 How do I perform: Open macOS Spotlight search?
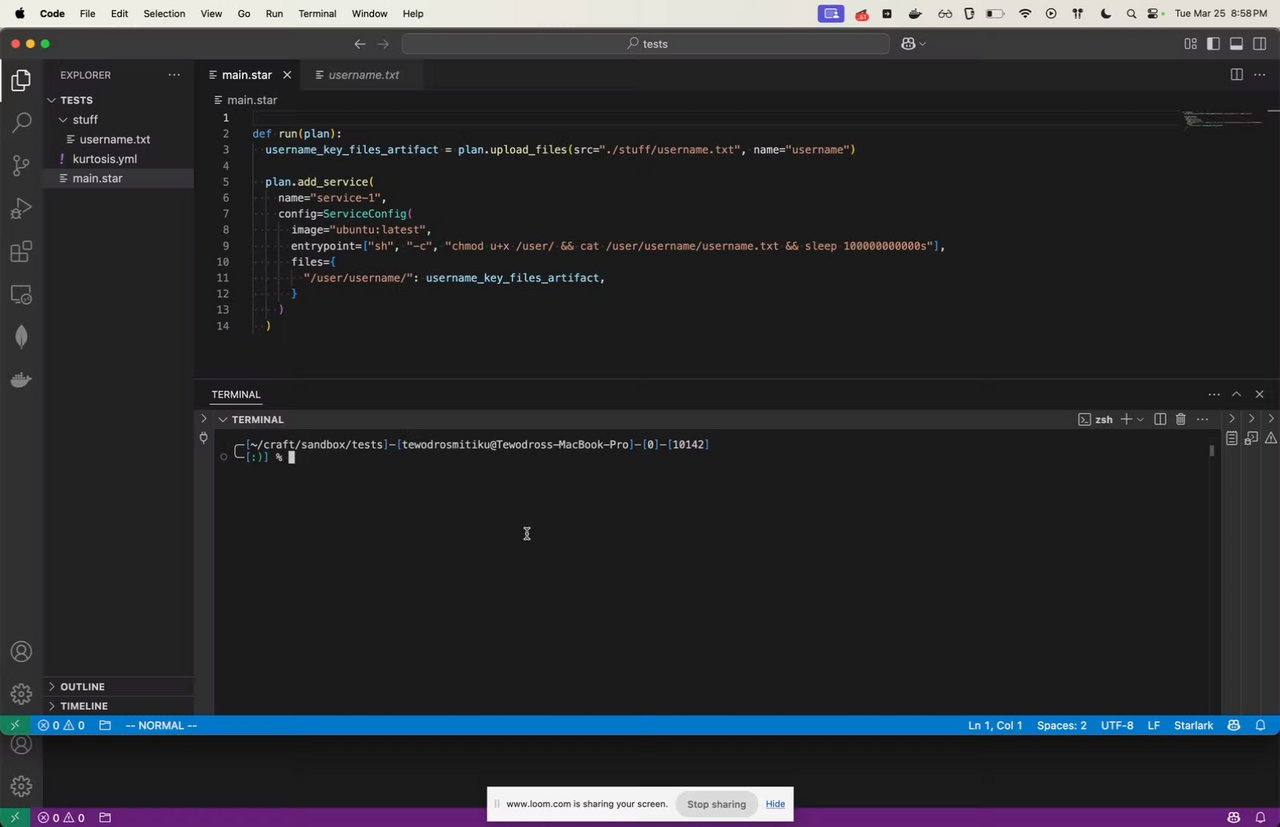(1131, 14)
